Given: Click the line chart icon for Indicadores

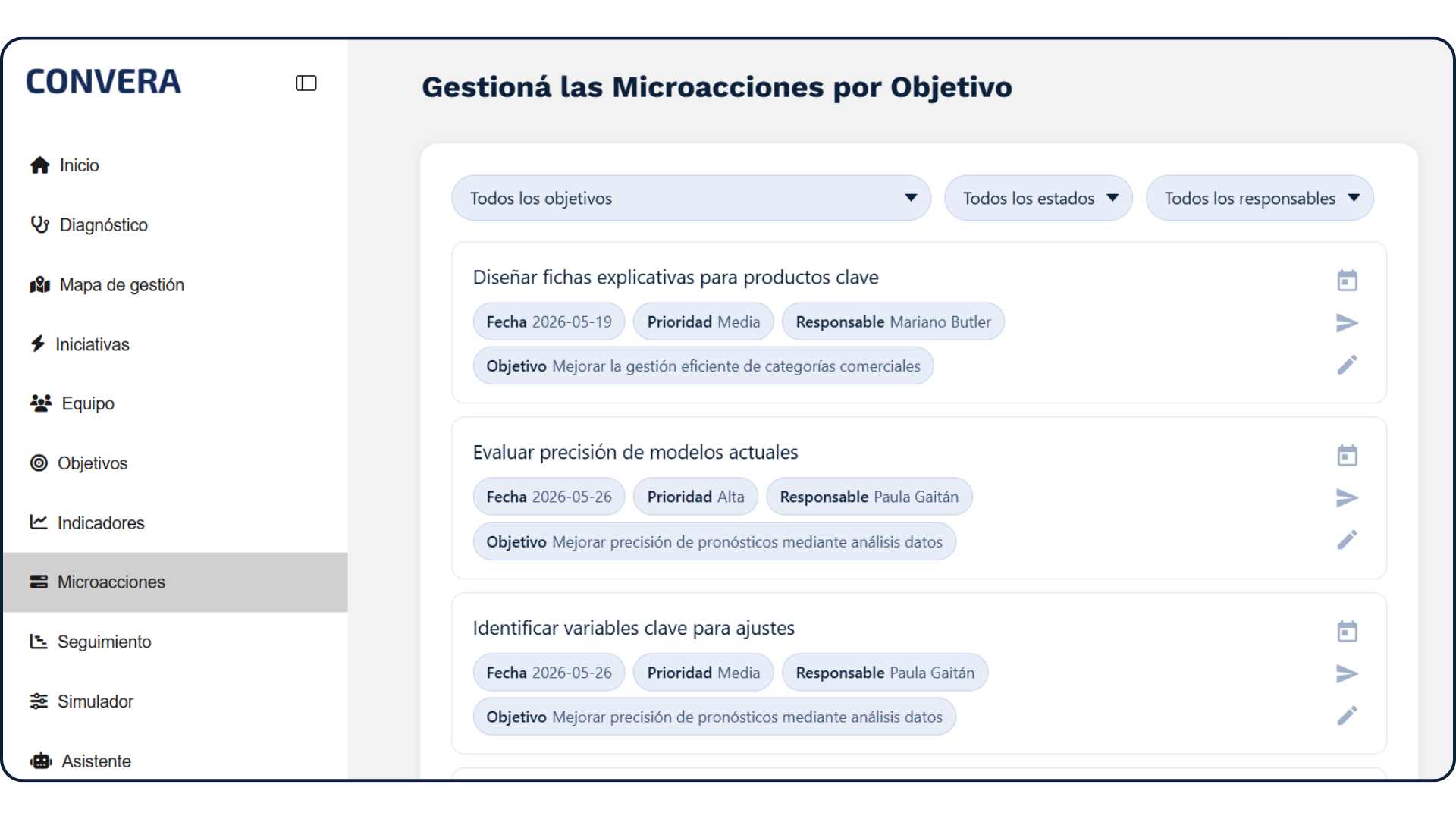Looking at the screenshot, I should tap(39, 522).
